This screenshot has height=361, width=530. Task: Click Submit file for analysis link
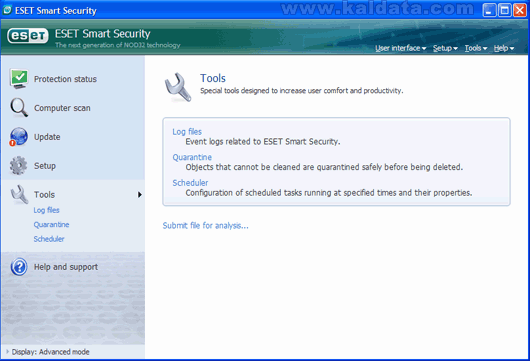206,225
